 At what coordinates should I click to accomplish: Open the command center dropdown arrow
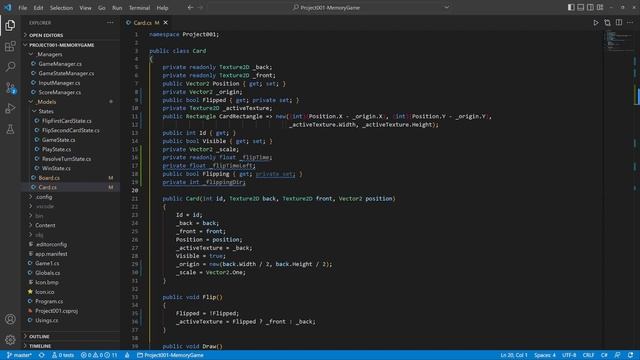(x=447, y=7)
